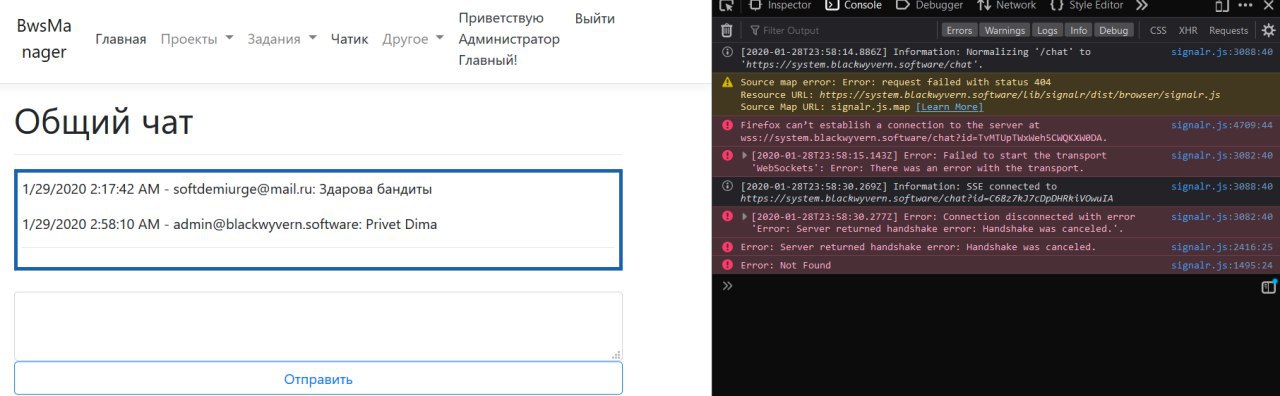
Task: Open the Learn More link in source map warning
Action: coord(949,107)
